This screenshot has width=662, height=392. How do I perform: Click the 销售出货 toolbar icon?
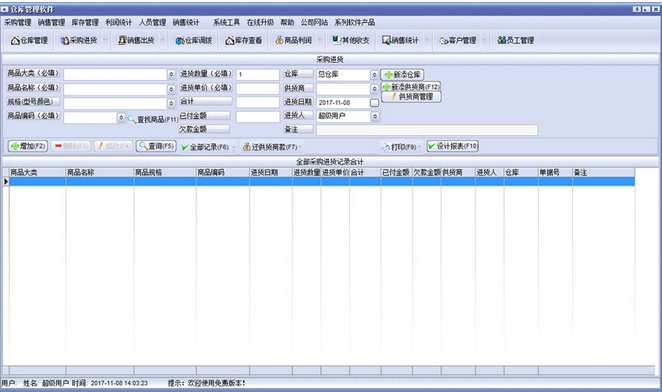(136, 41)
